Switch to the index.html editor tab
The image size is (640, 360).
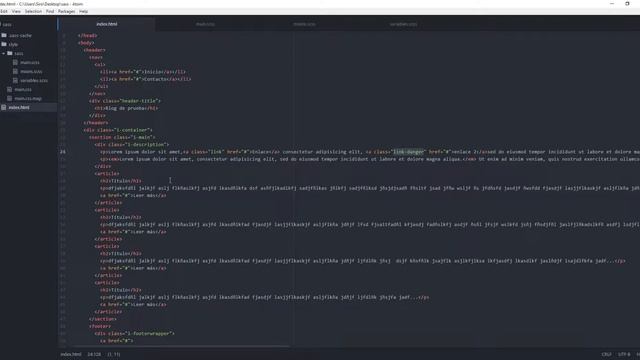(x=107, y=24)
